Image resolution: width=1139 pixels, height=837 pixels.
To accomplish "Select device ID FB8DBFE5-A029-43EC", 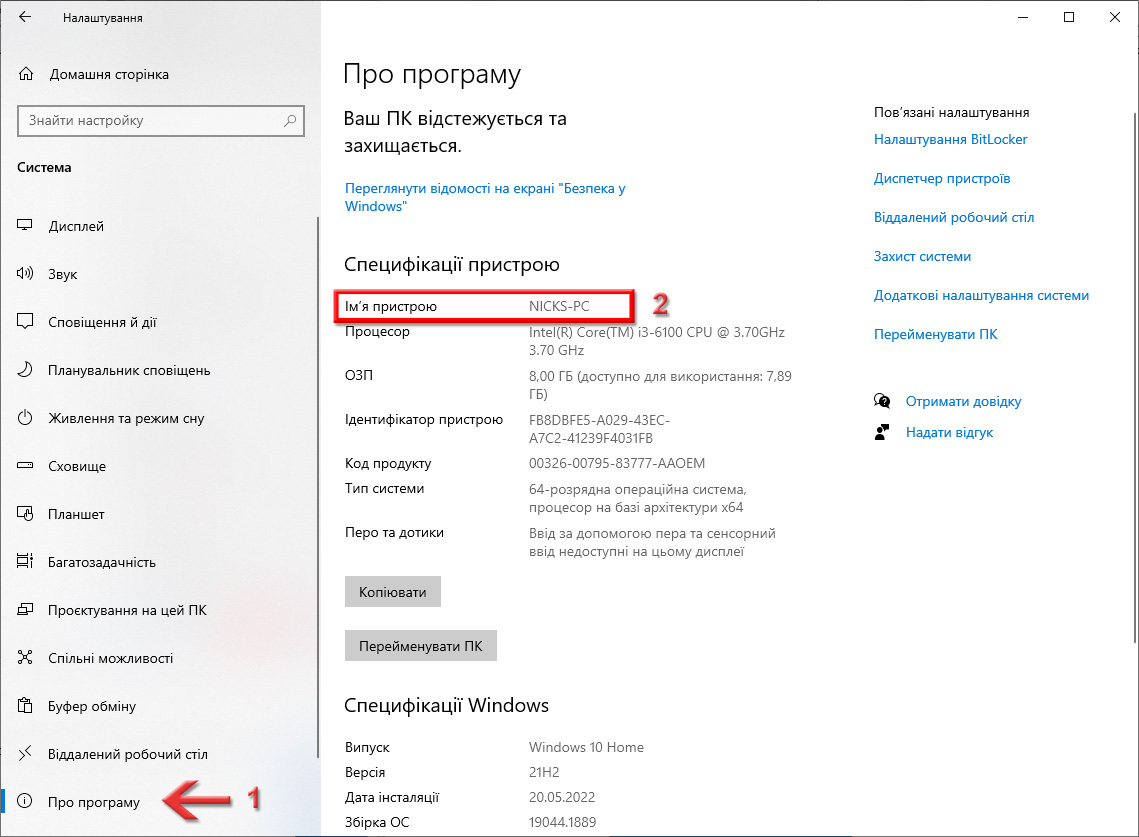I will click(x=599, y=429).
